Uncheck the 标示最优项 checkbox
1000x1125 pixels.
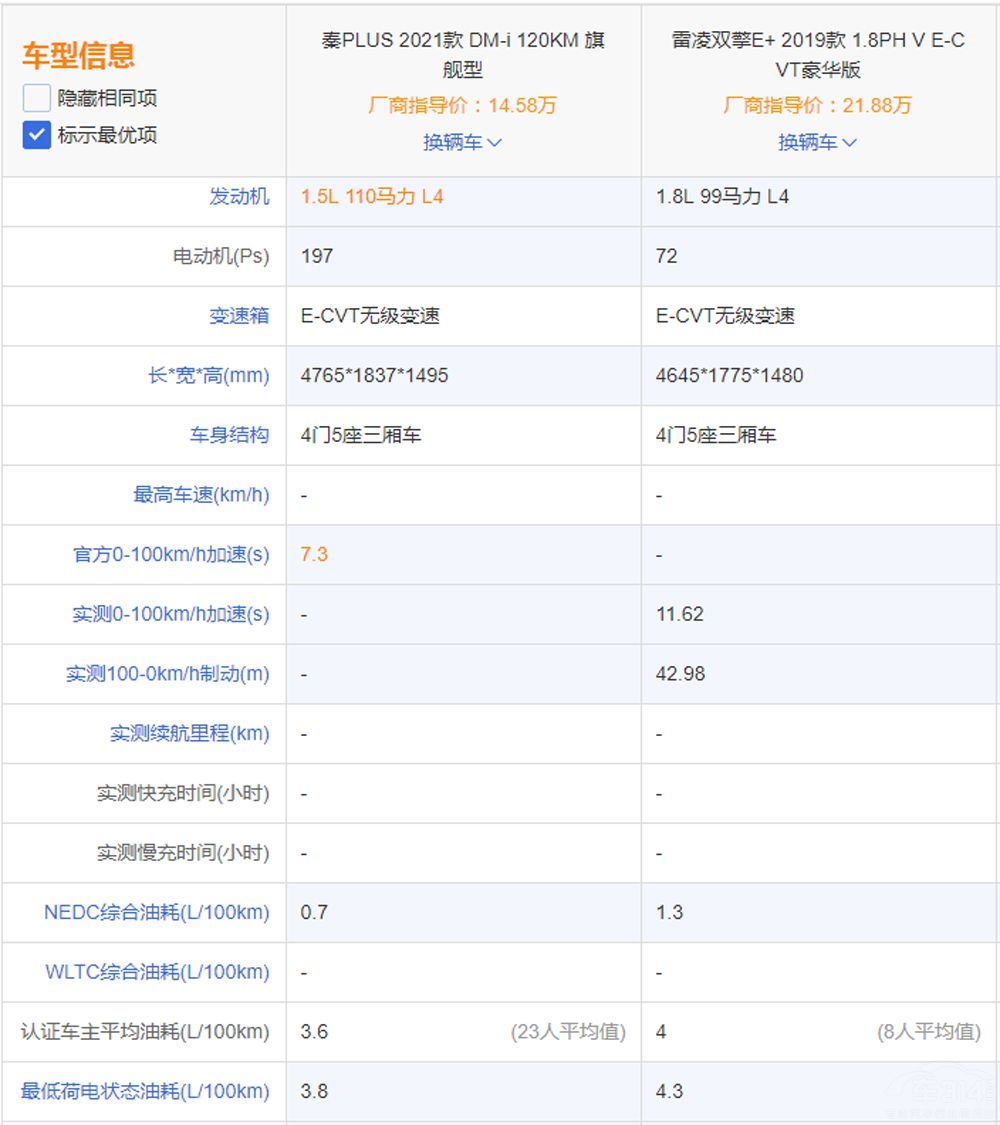tap(37, 135)
